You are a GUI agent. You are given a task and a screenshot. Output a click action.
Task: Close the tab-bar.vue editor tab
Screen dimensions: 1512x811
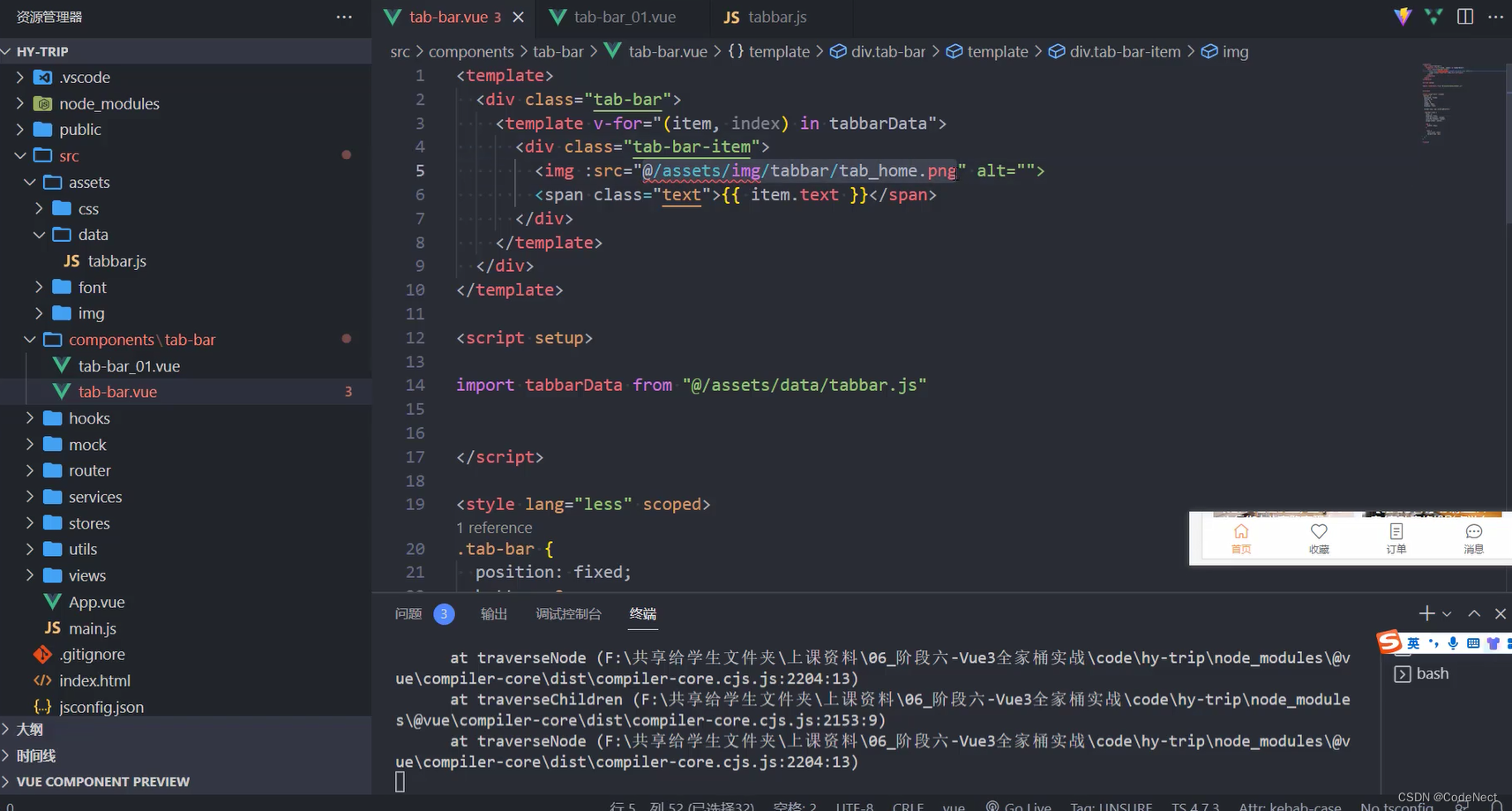[x=519, y=17]
